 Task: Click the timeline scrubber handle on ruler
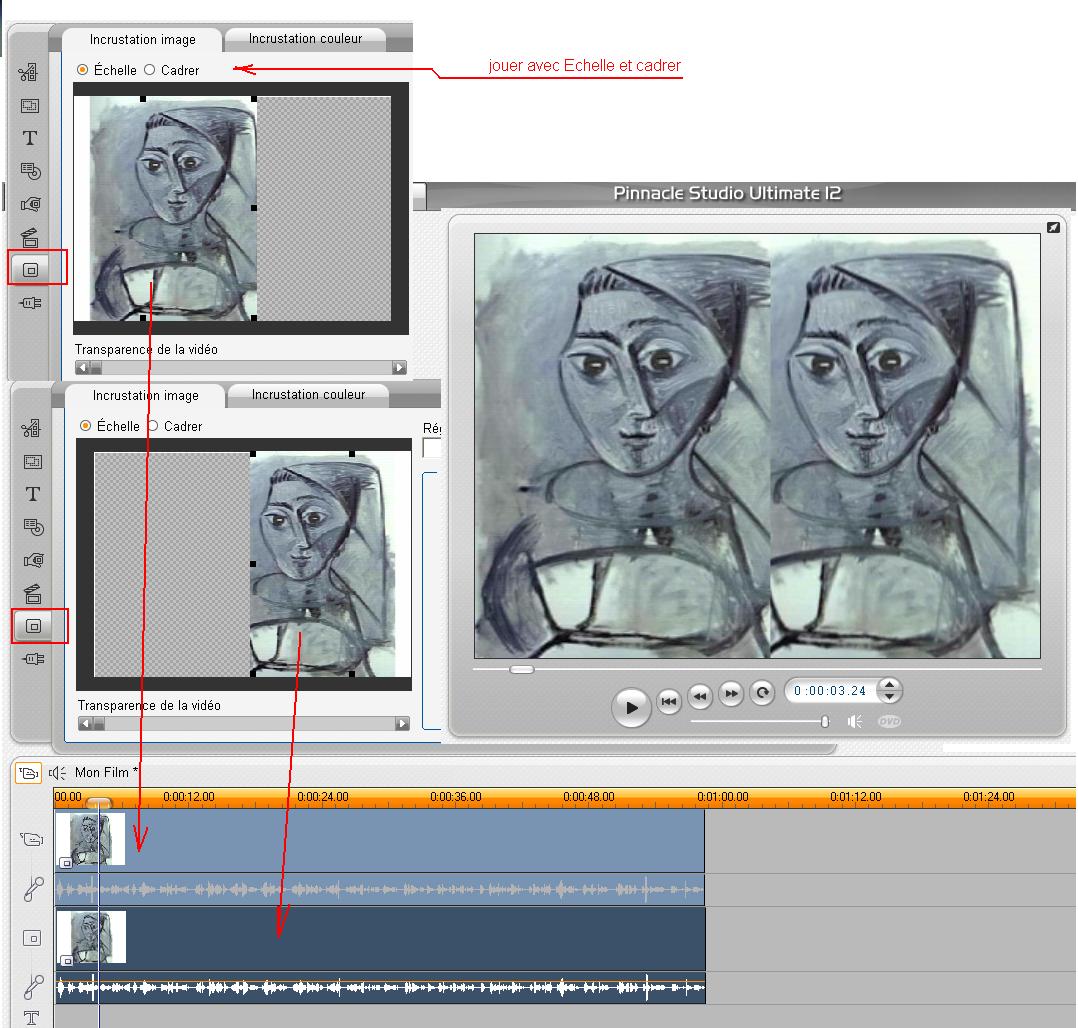click(98, 802)
